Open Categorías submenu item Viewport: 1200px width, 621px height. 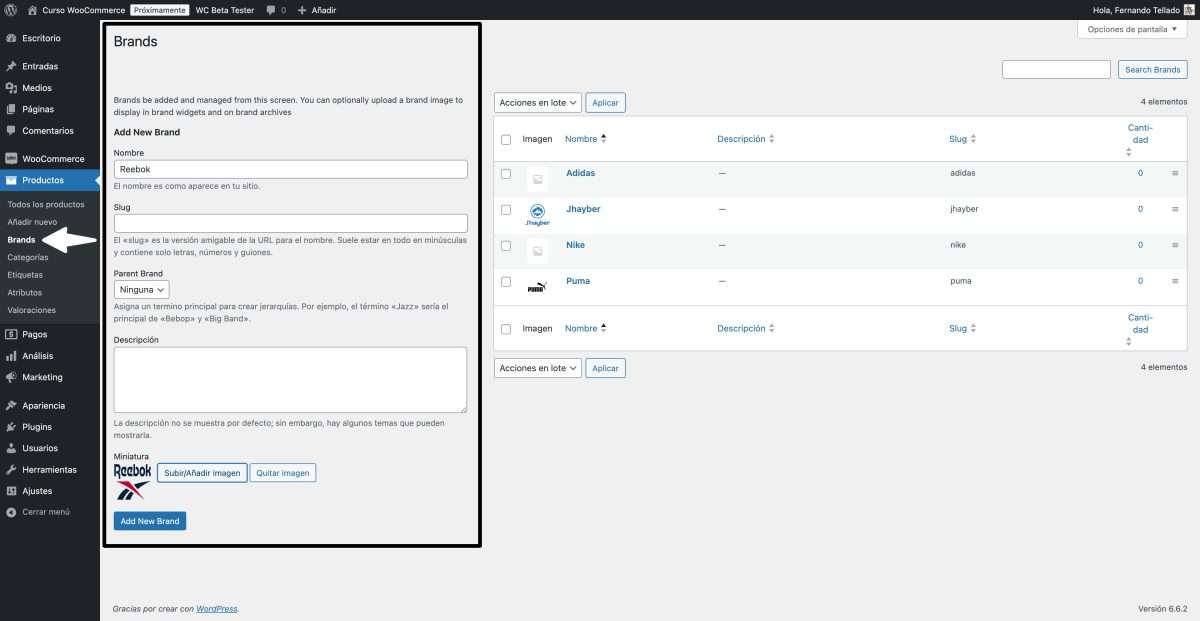pos(28,257)
